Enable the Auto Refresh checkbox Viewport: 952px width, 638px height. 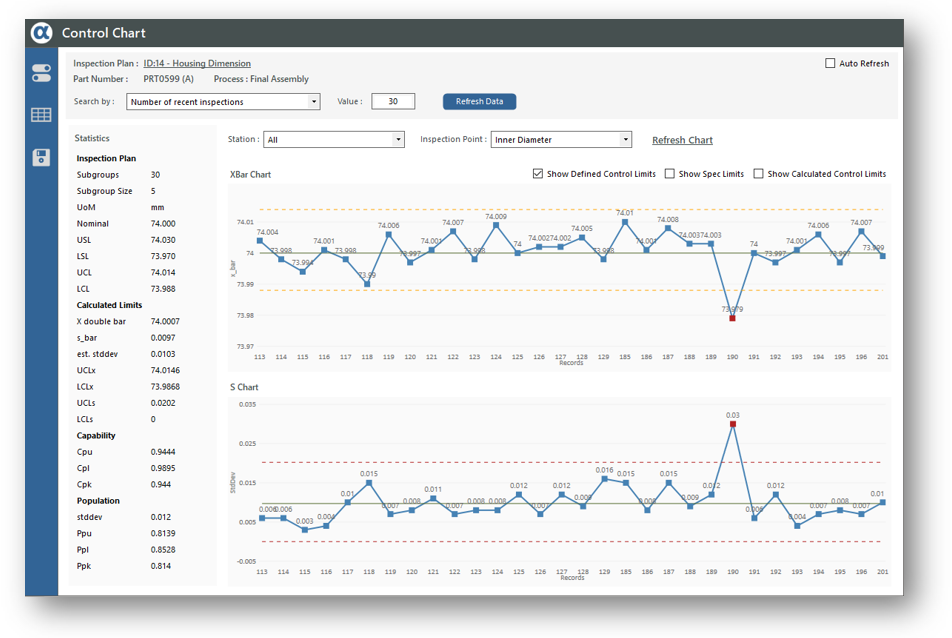click(x=830, y=64)
